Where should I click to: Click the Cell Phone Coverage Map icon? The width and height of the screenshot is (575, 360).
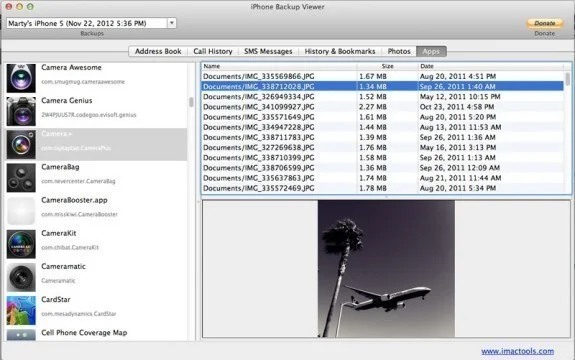click(21, 335)
